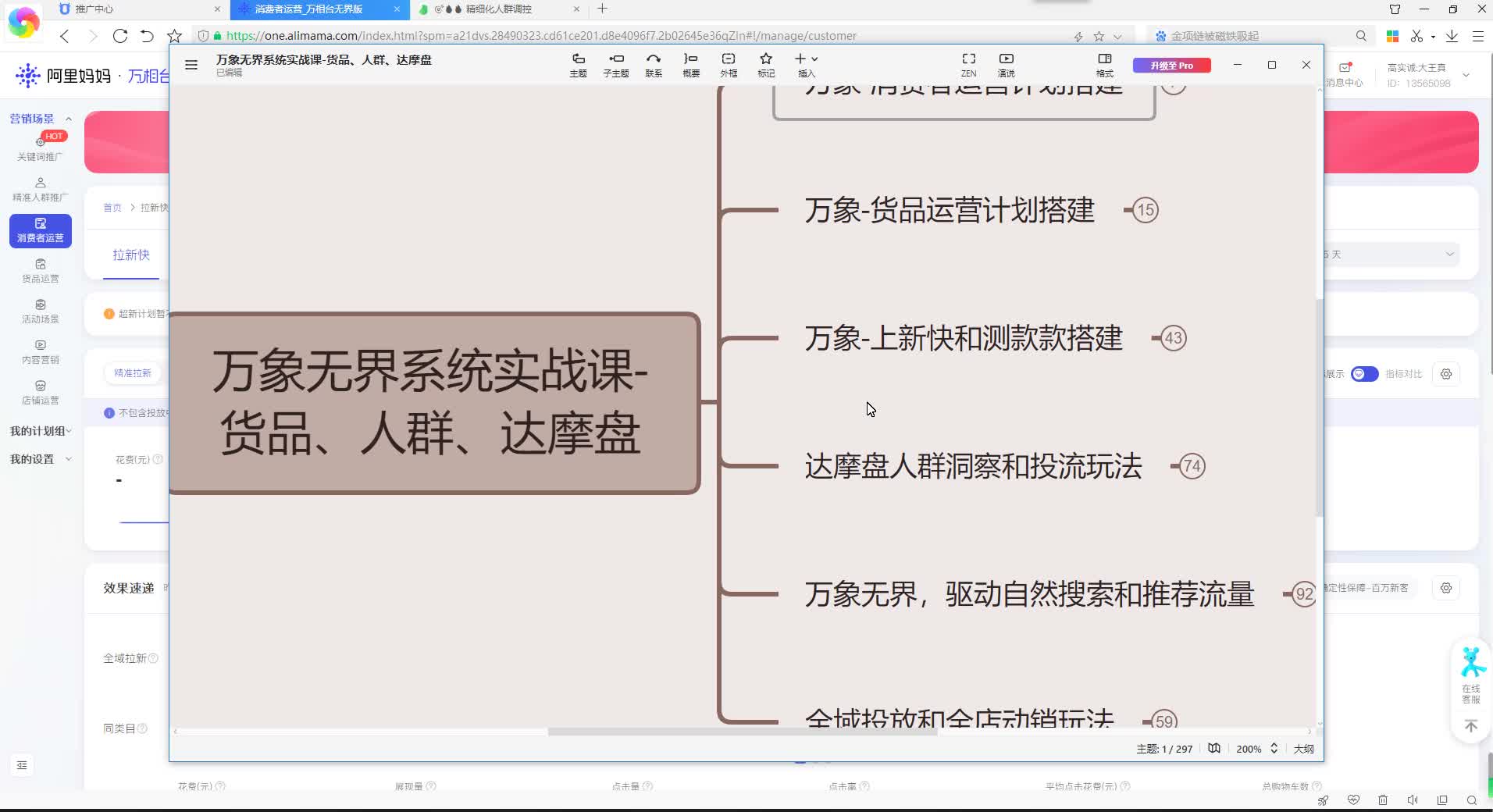Viewport: 1493px width, 812px height.
Task: Select the 拉新快 tab on Alimama page
Action: pyautogui.click(x=131, y=255)
